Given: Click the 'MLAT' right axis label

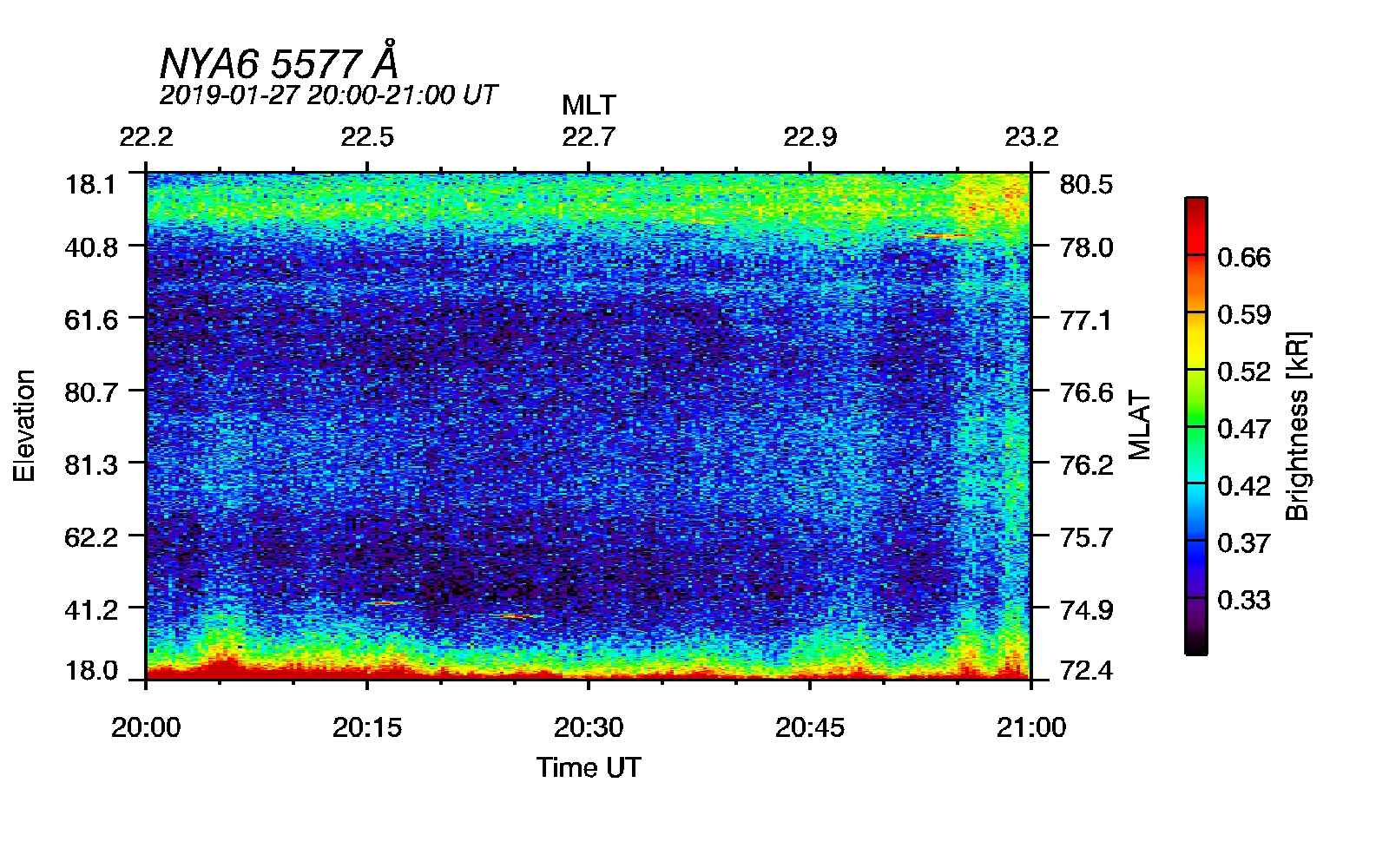Looking at the screenshot, I should coord(1140,425).
